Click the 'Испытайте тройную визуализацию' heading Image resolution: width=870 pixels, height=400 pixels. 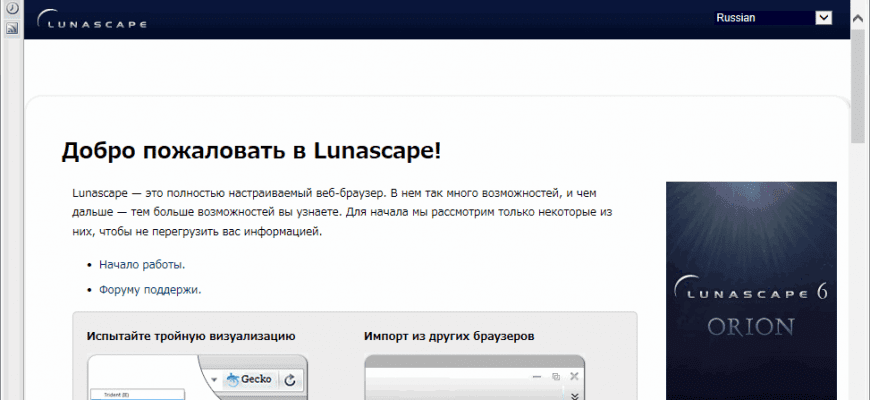(x=191, y=336)
